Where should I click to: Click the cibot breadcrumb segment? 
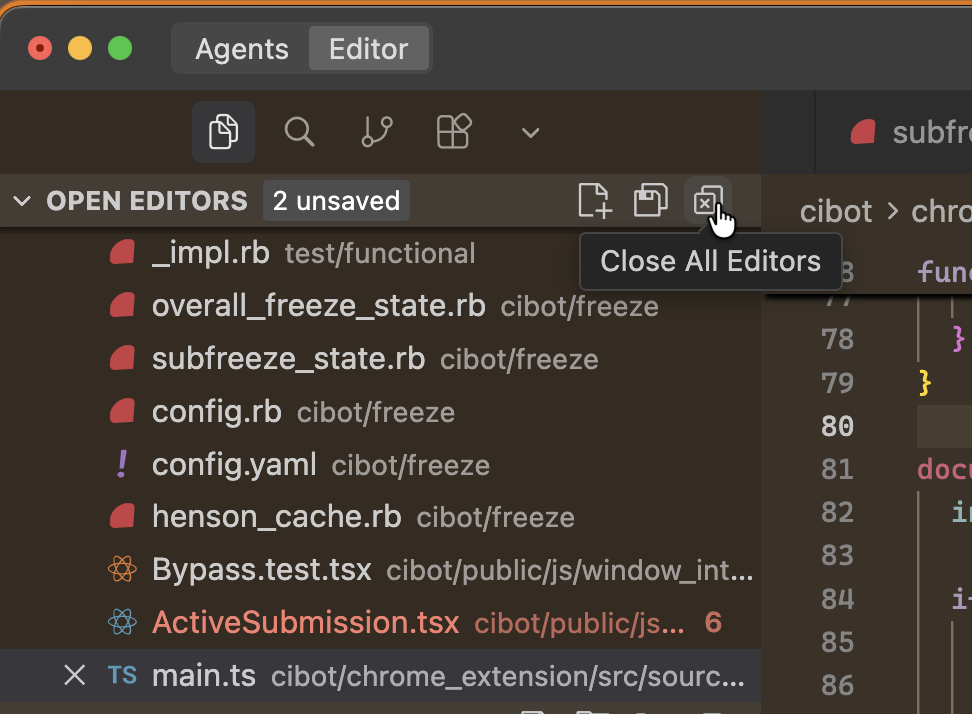(x=836, y=211)
